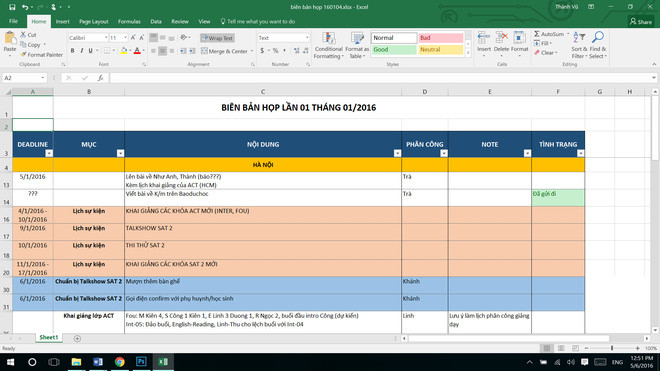Image resolution: width=660 pixels, height=371 pixels.
Task: Open Photoshop from the taskbar
Action: pos(141,362)
